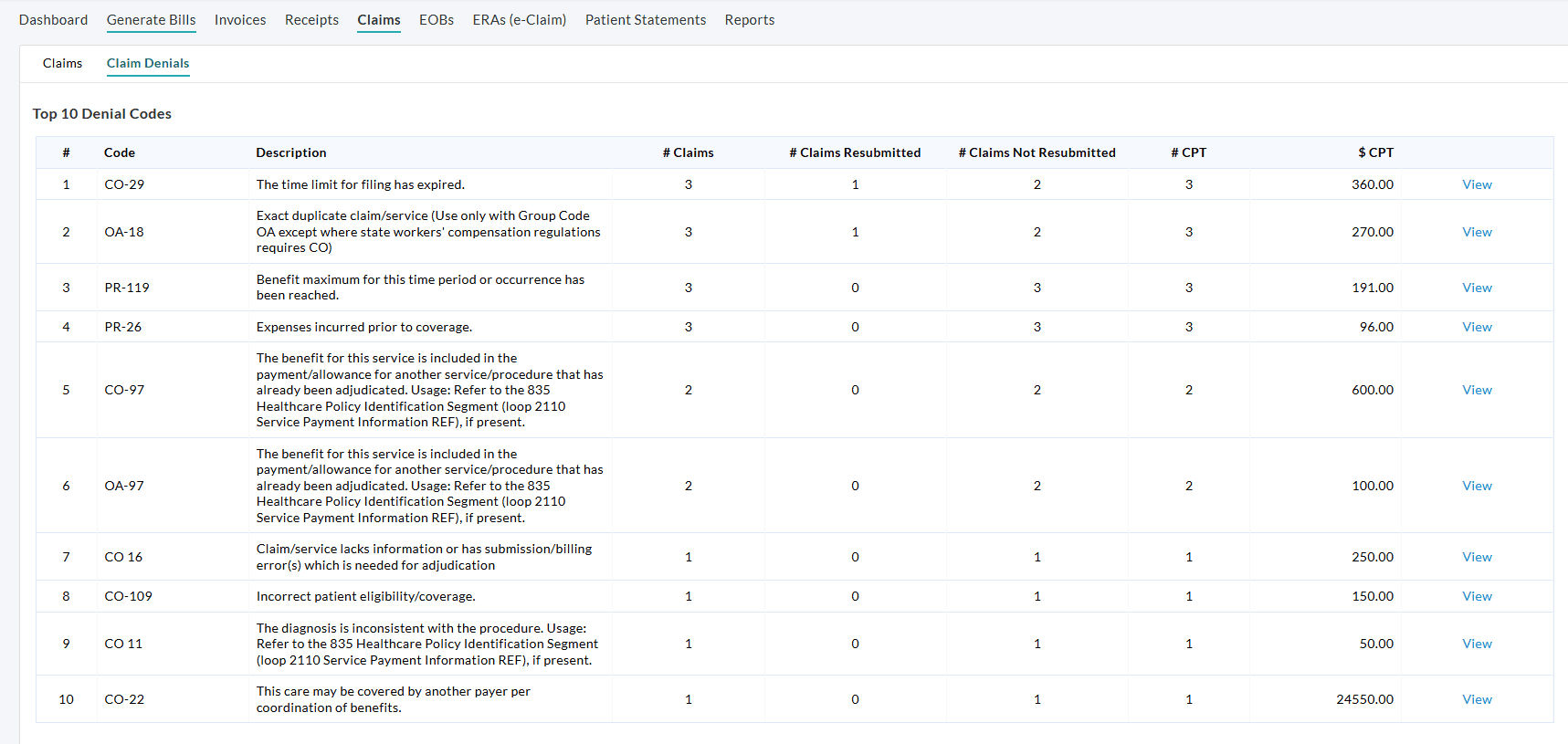The width and height of the screenshot is (1568, 744).
Task: View CO 16 denial code details
Action: coord(1476,557)
